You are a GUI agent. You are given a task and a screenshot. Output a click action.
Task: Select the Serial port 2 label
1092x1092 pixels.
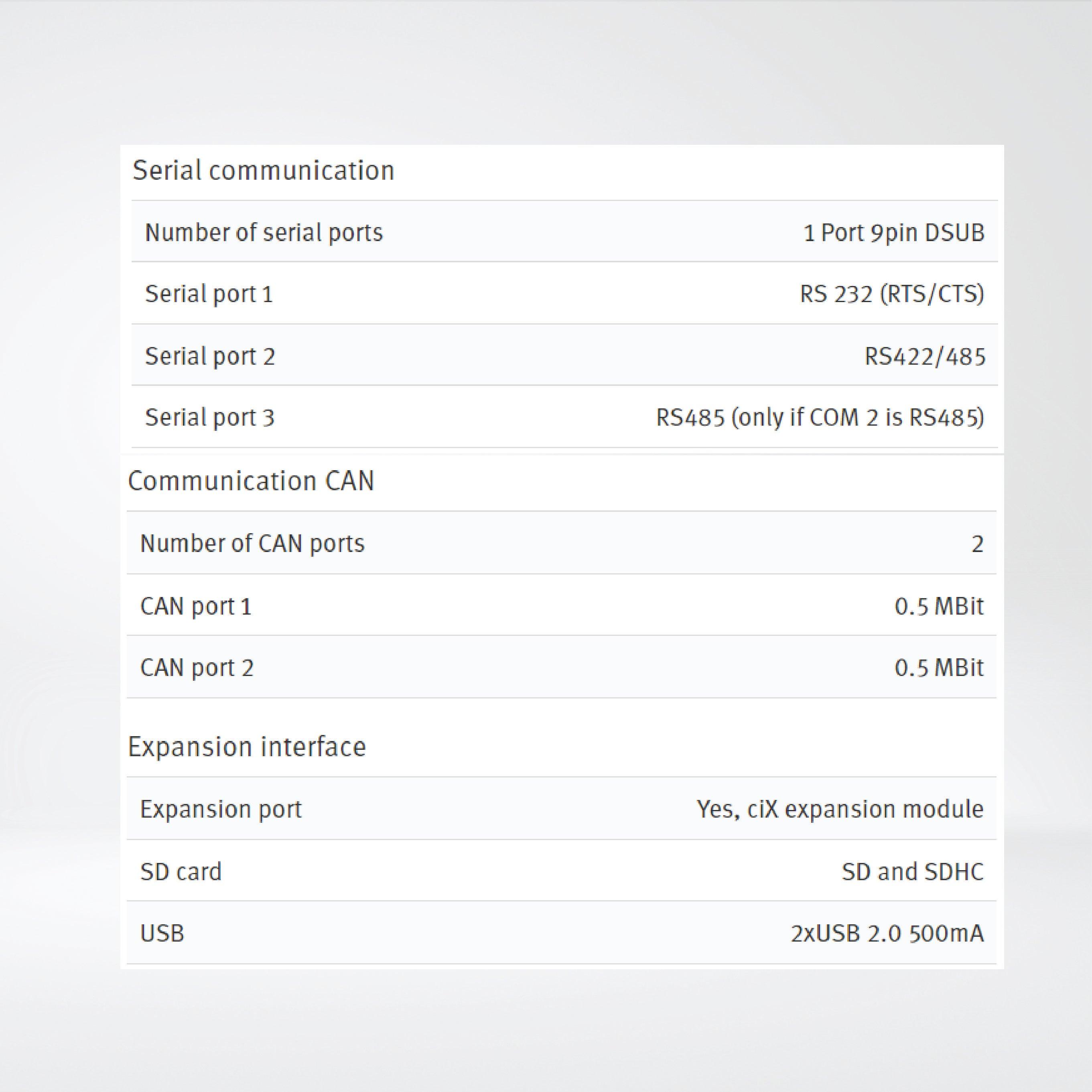[210, 356]
